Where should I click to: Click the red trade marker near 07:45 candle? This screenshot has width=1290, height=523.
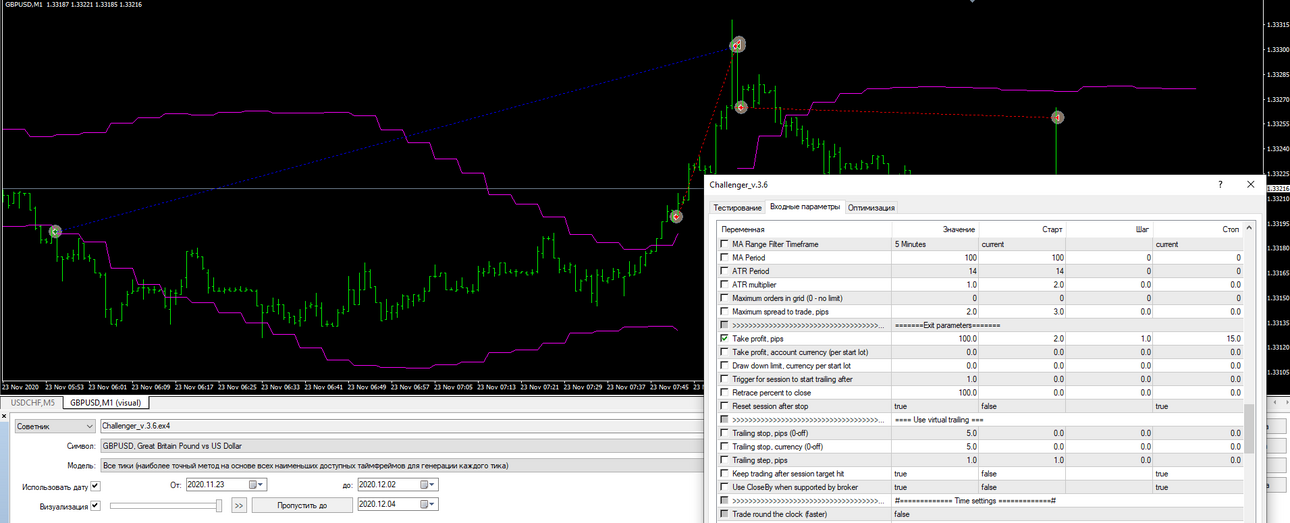676,216
